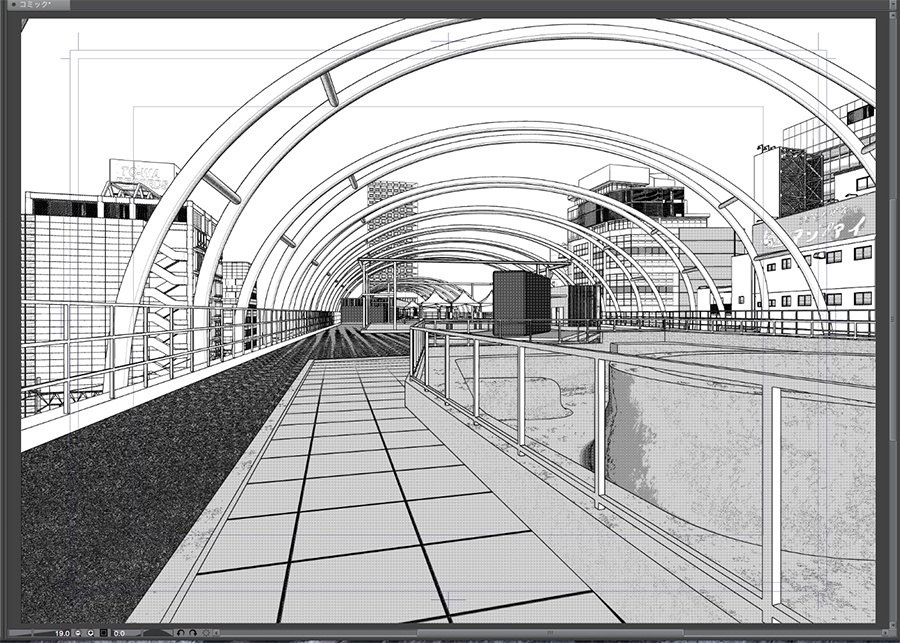Viewport: 900px width, 643px height.
Task: Click the zoom percentage field showing 19.0
Action: click(x=63, y=633)
